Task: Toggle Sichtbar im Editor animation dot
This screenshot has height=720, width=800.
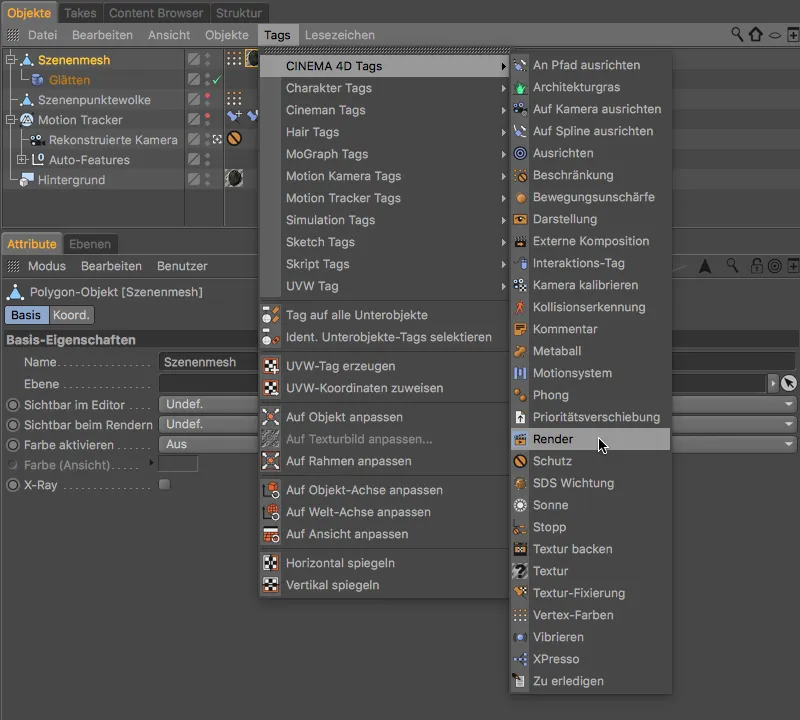Action: tap(13, 405)
